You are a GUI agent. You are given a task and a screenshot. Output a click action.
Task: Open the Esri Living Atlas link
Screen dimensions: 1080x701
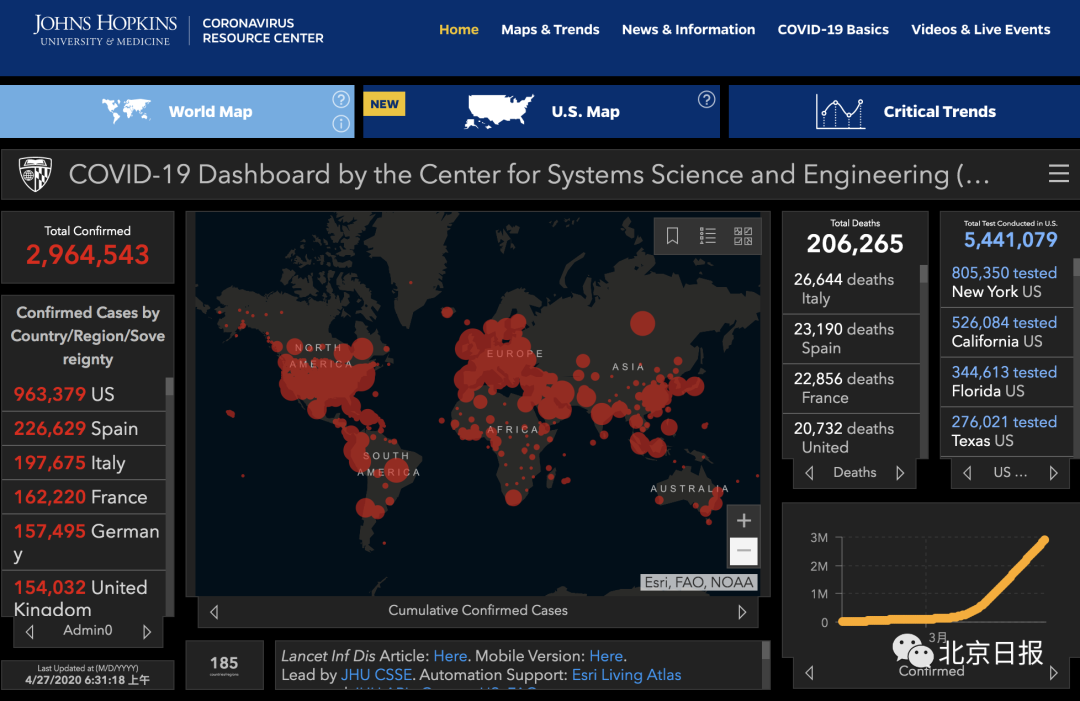coord(626,675)
